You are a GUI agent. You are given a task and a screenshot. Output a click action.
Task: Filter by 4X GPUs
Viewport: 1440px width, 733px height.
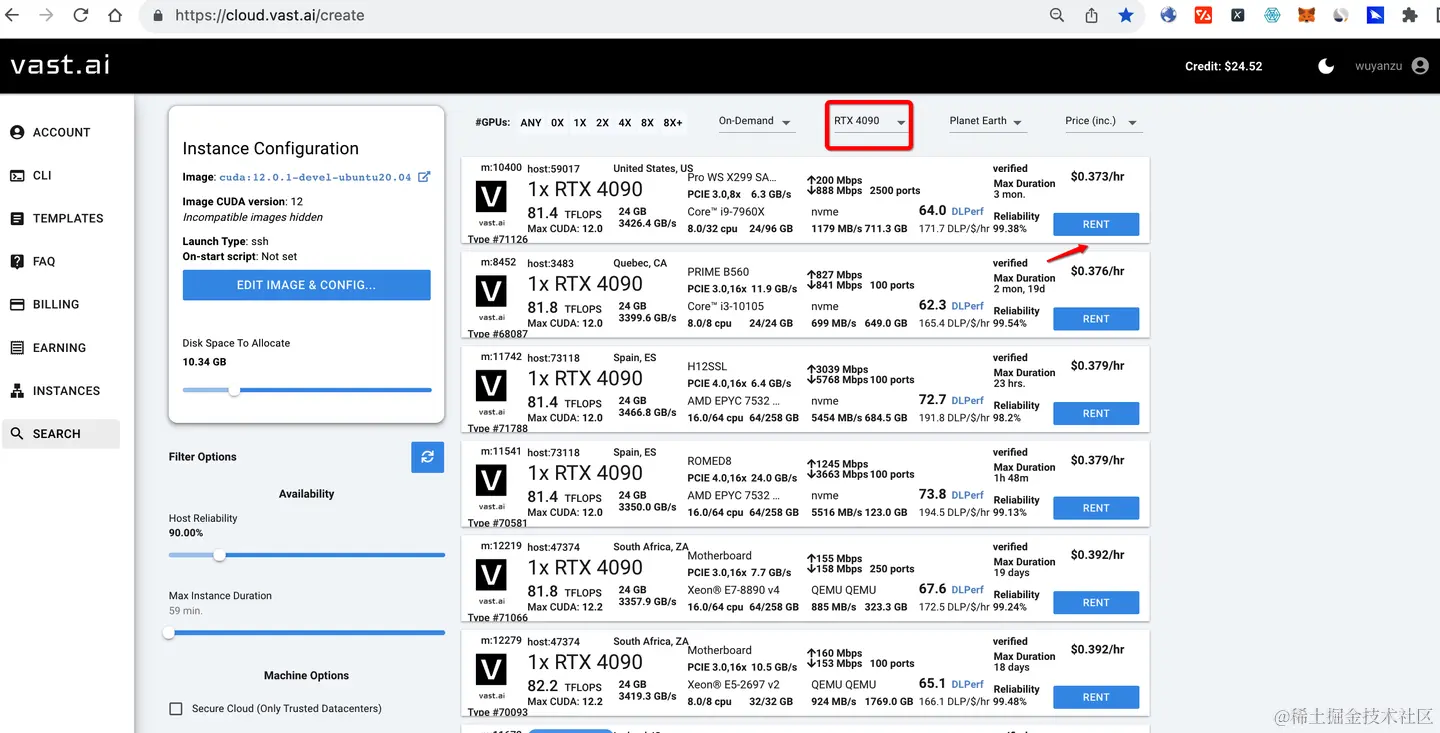click(625, 123)
